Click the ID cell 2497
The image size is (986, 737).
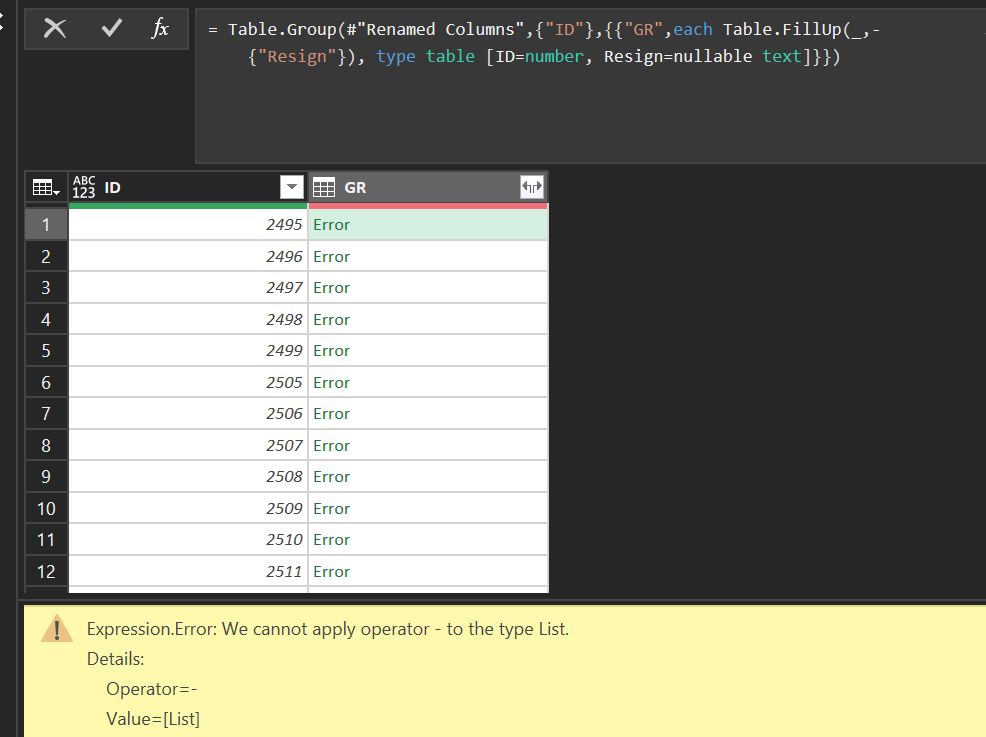188,288
